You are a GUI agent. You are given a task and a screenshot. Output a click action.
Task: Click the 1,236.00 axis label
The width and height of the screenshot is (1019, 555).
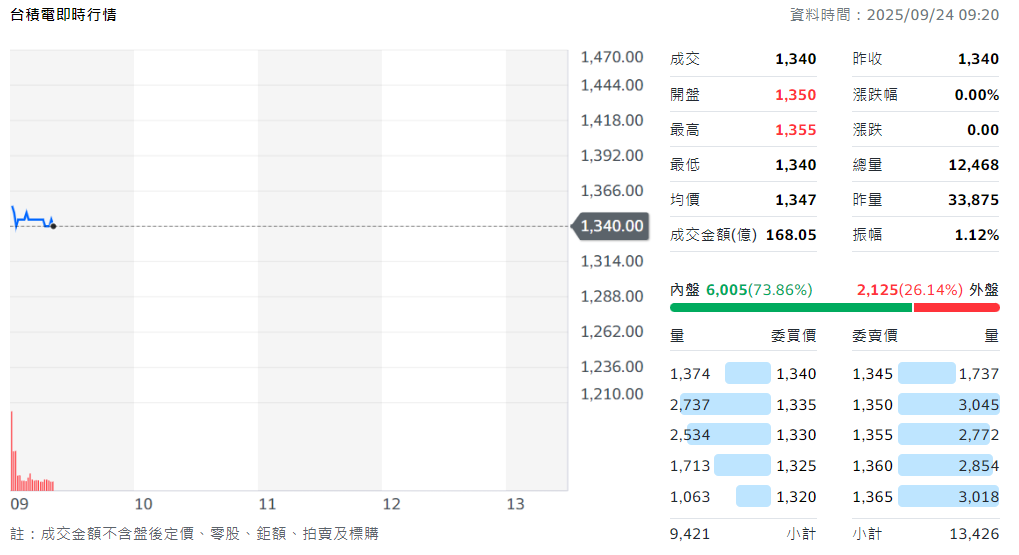click(x=612, y=367)
